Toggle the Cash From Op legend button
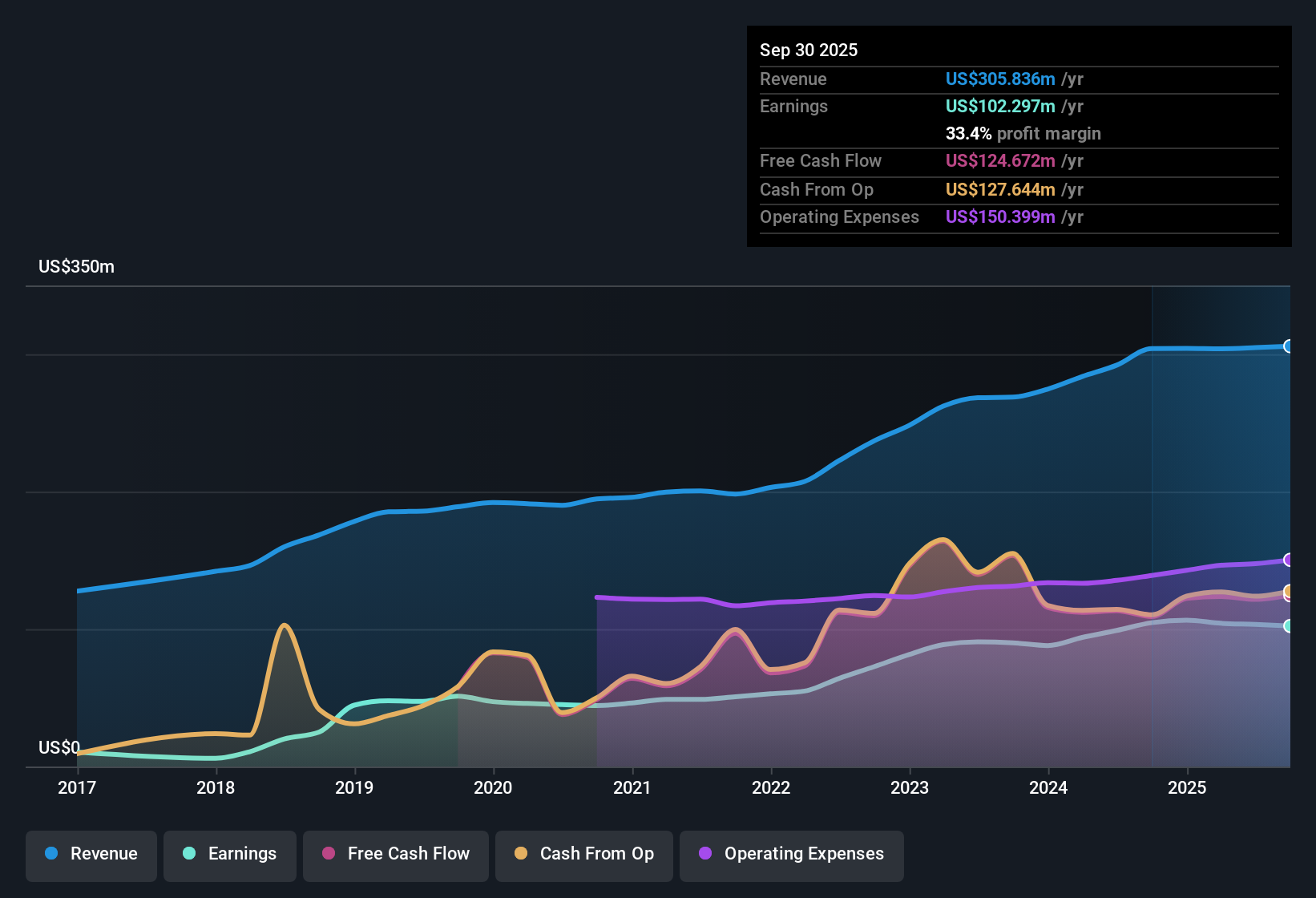The image size is (1316, 898). click(x=584, y=854)
